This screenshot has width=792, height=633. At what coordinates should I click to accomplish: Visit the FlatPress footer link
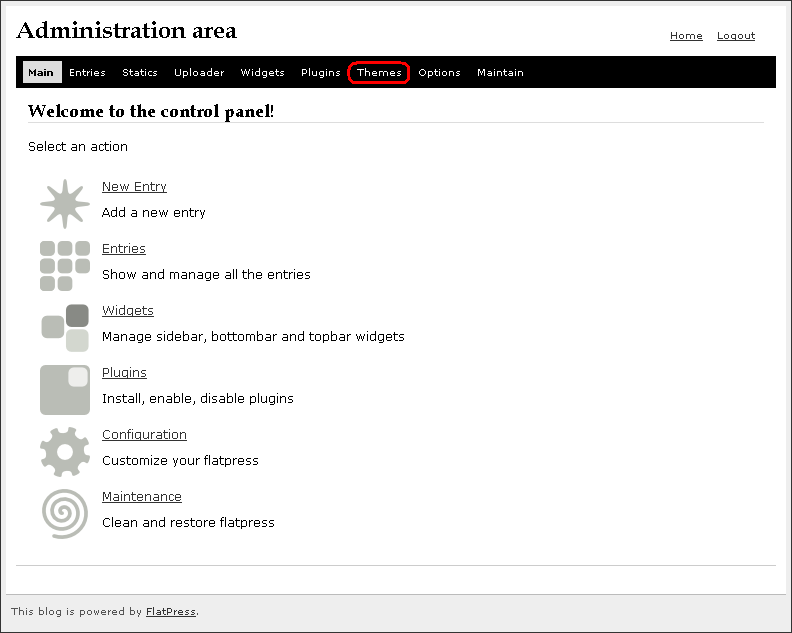tap(170, 612)
